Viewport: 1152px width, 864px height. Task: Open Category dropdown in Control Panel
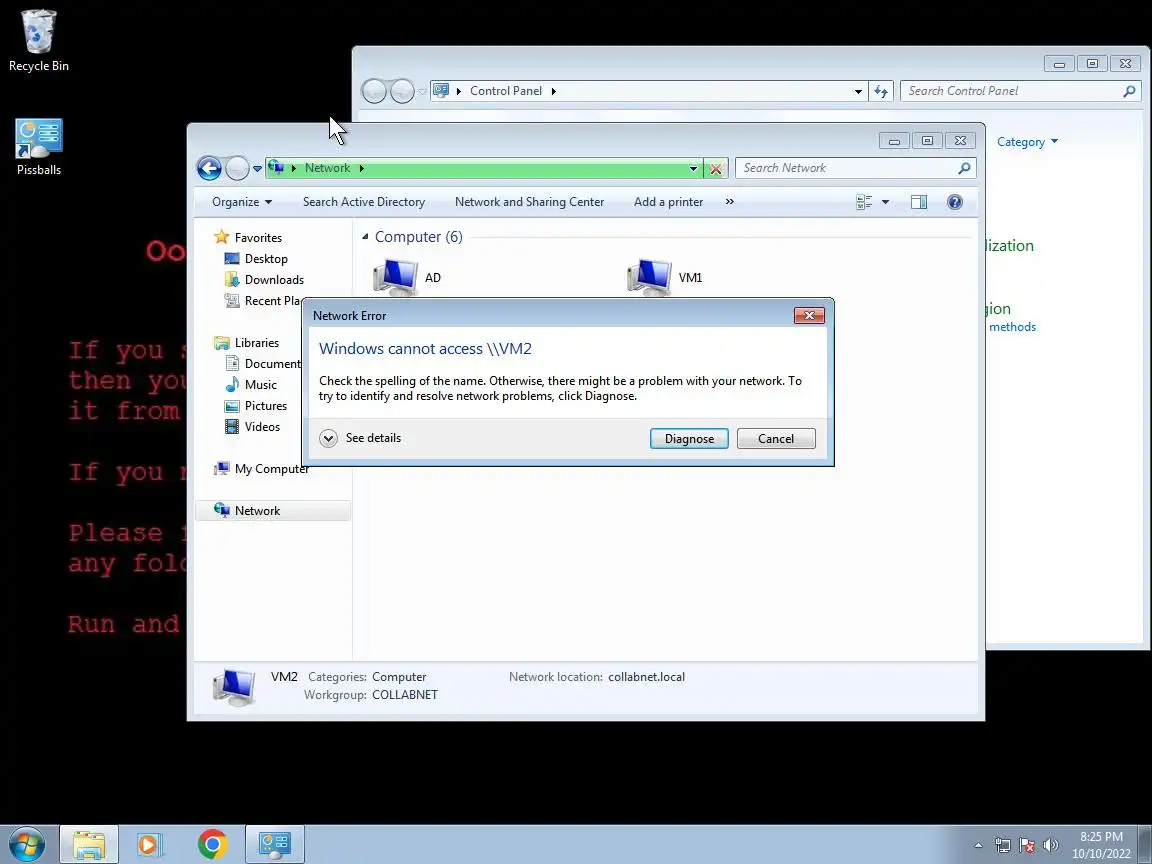[1027, 142]
